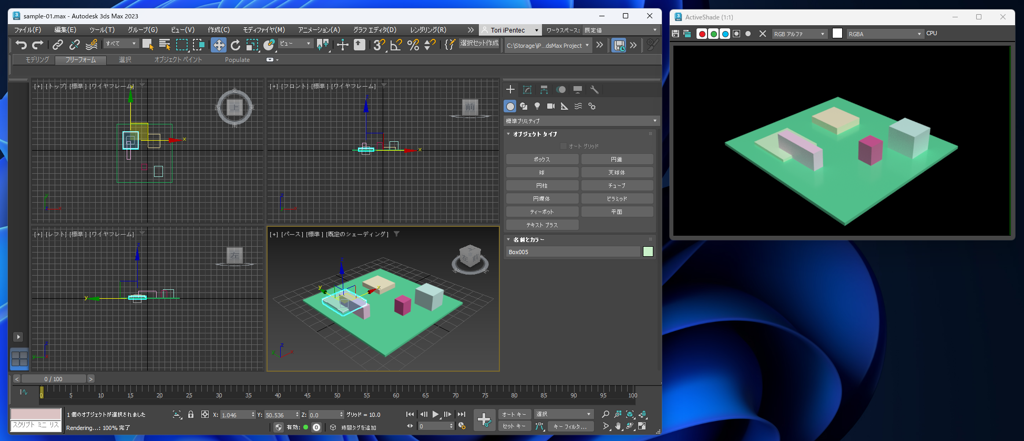This screenshot has width=1024, height=441.
Task: Click the Maximize Viewport Toggle icon
Action: click(642, 427)
